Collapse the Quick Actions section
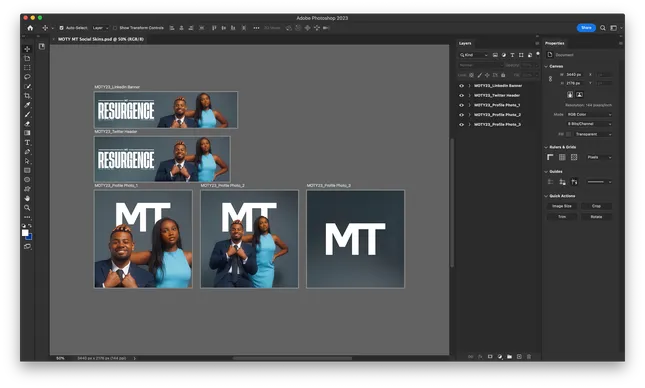 tap(546, 196)
